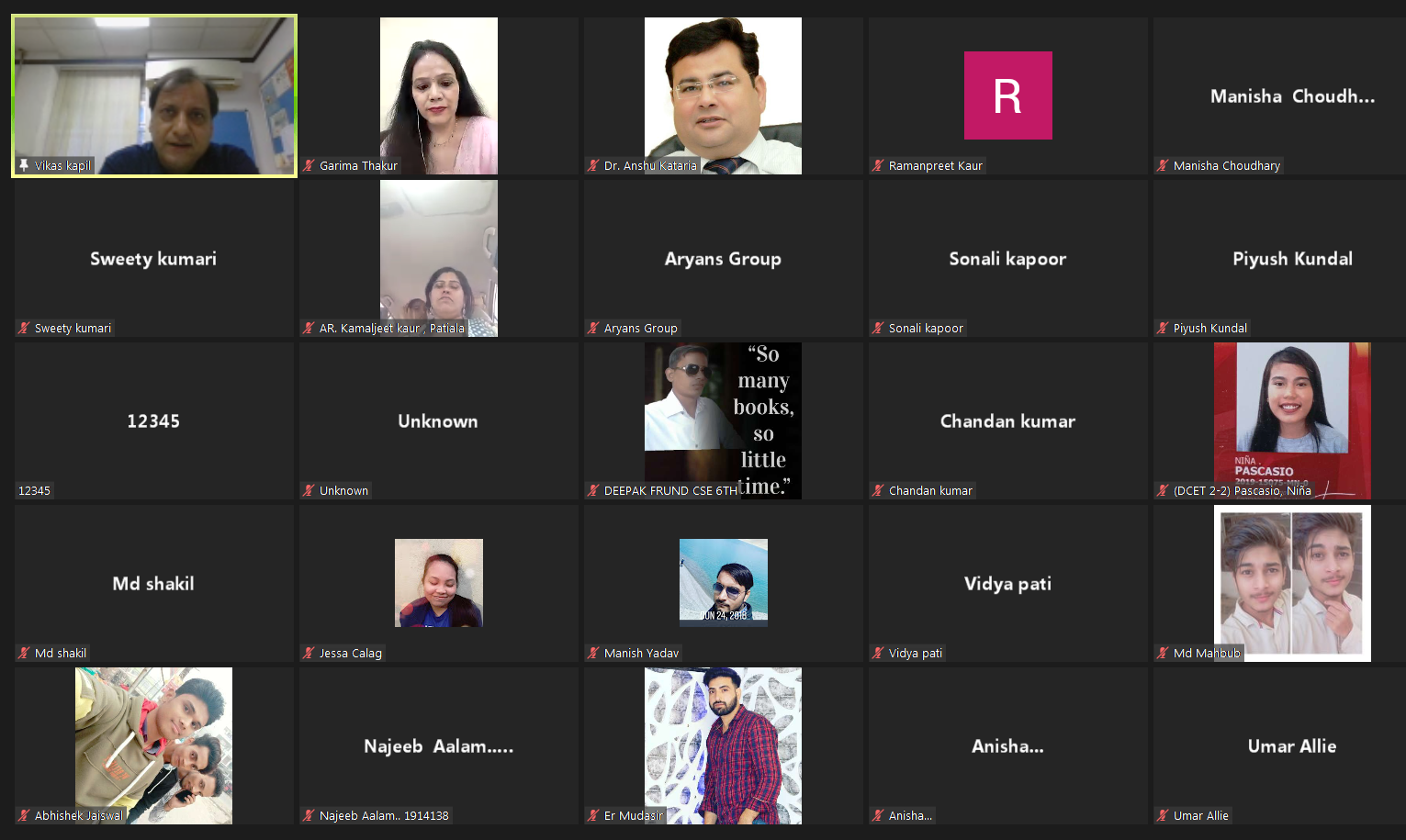The height and width of the screenshot is (840, 1406).
Task: Click the pin icon beside Vikas kapil
Action: point(24,165)
